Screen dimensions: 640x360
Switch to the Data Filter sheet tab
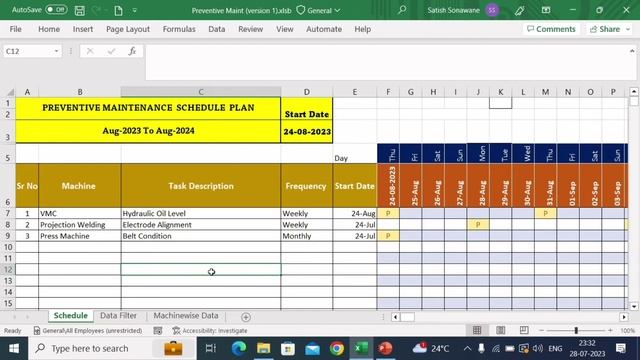pos(118,316)
